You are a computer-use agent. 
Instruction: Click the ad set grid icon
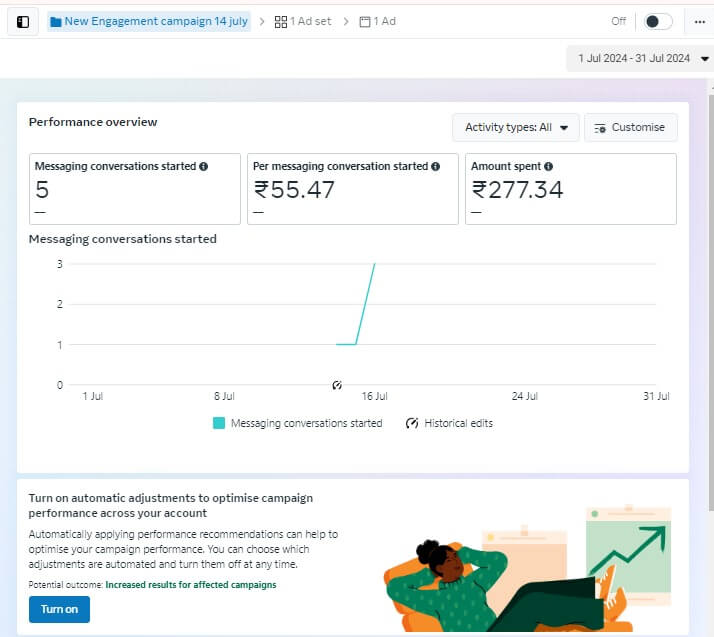click(x=281, y=21)
